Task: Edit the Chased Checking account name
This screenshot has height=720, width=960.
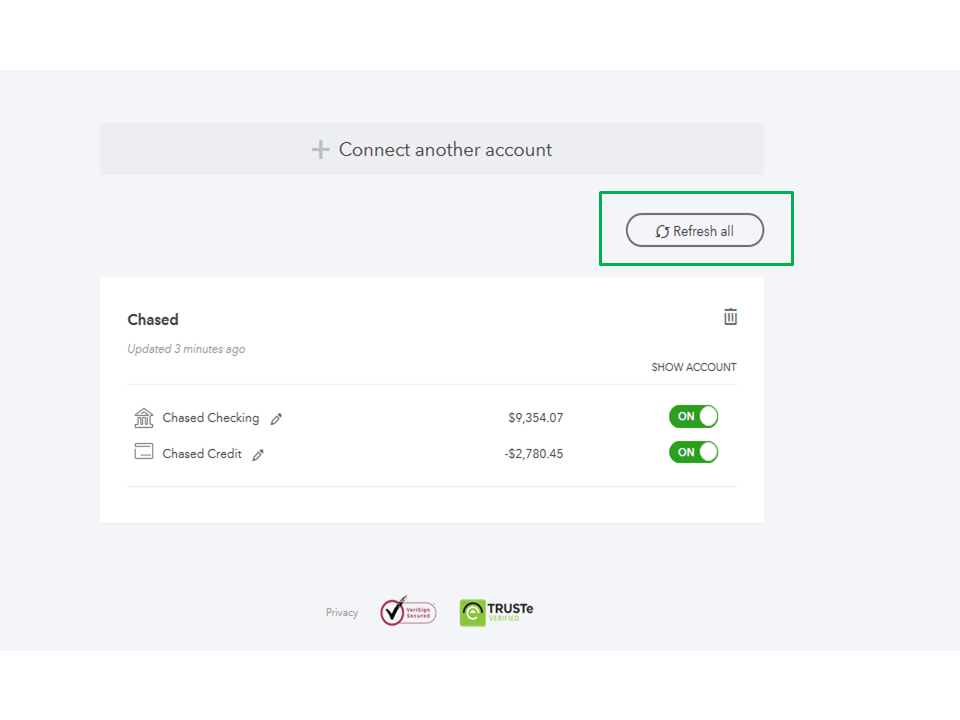Action: tap(277, 419)
